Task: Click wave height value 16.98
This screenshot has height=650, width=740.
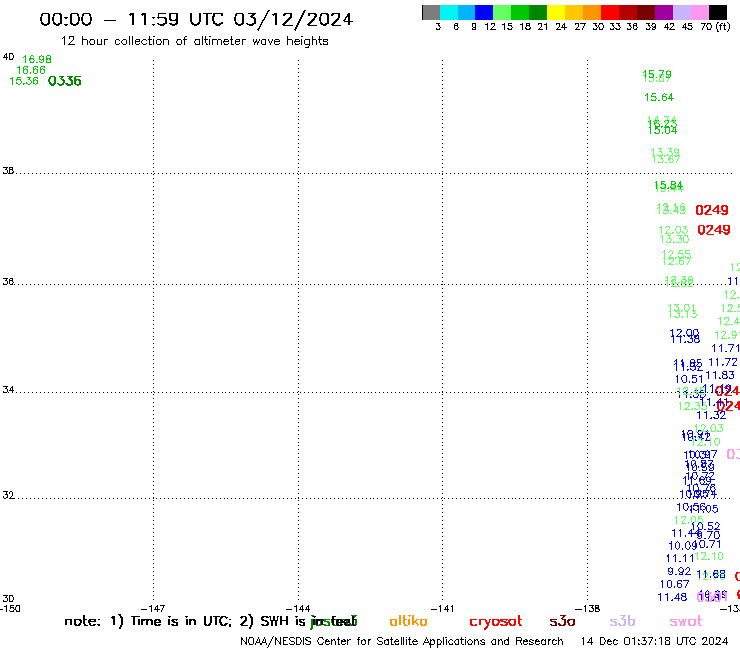Action: pos(37,59)
